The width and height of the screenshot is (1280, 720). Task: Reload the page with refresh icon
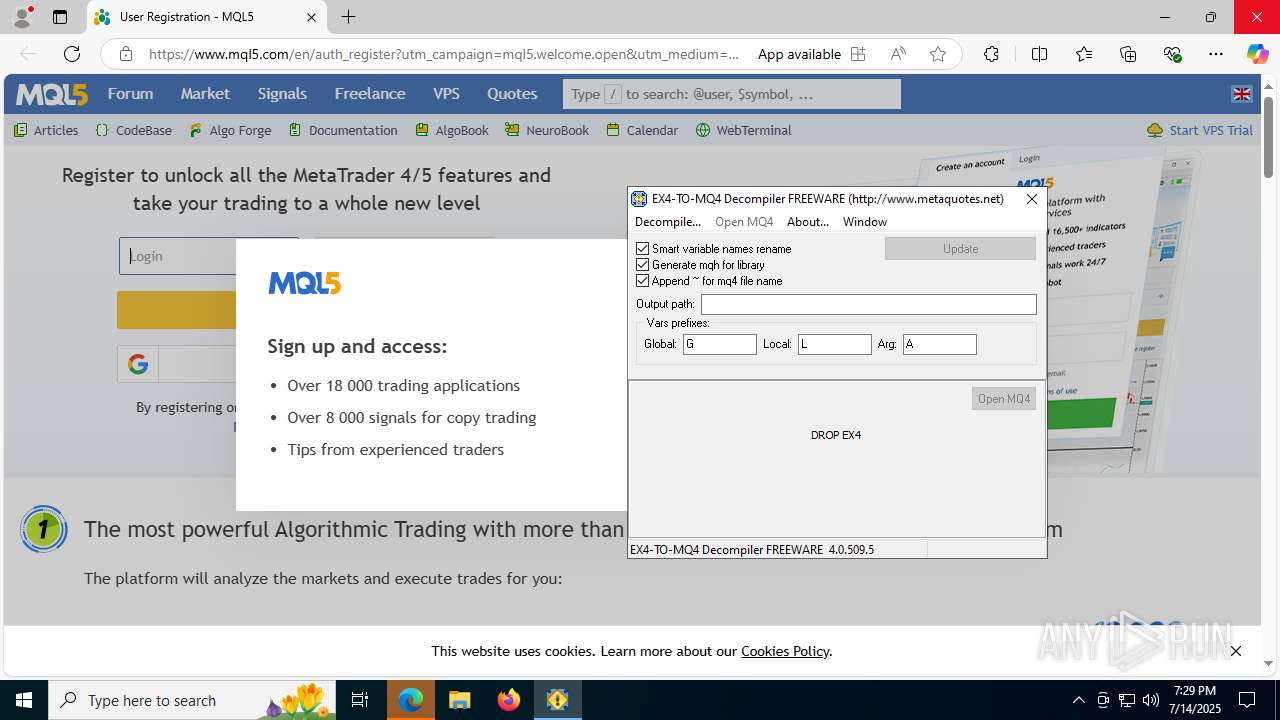[x=72, y=54]
